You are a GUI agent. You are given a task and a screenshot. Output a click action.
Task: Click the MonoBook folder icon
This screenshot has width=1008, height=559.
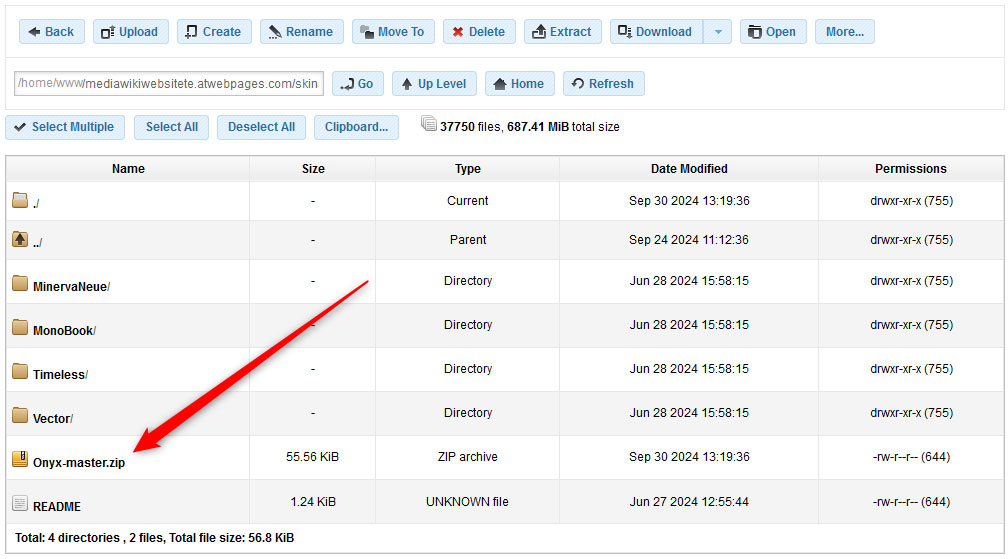pos(20,327)
